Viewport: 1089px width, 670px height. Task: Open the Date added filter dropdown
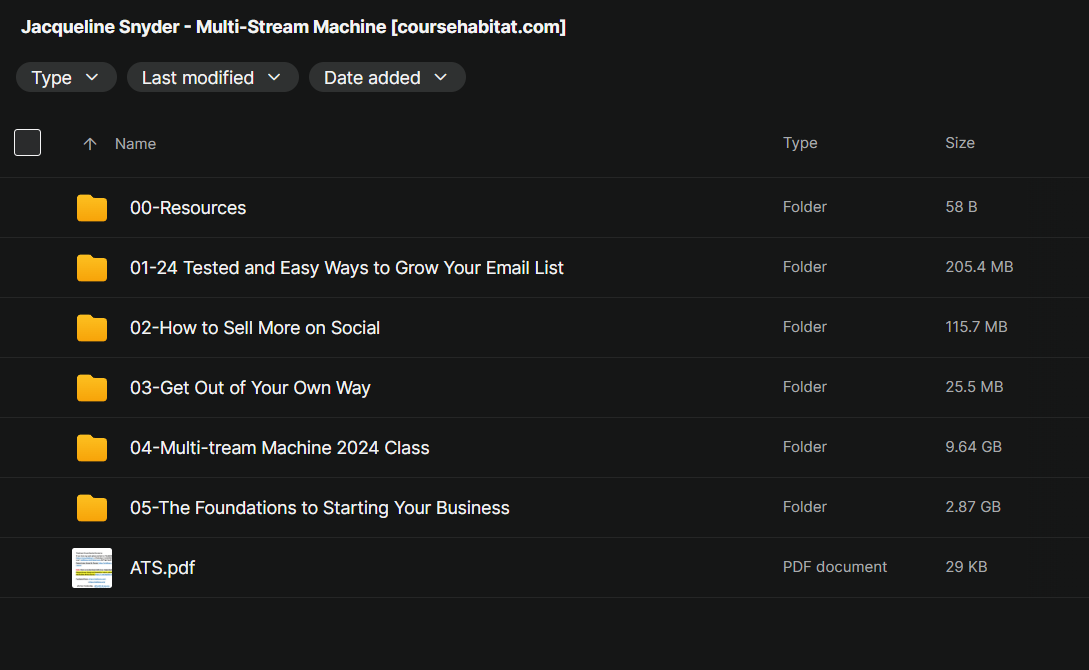pos(387,77)
